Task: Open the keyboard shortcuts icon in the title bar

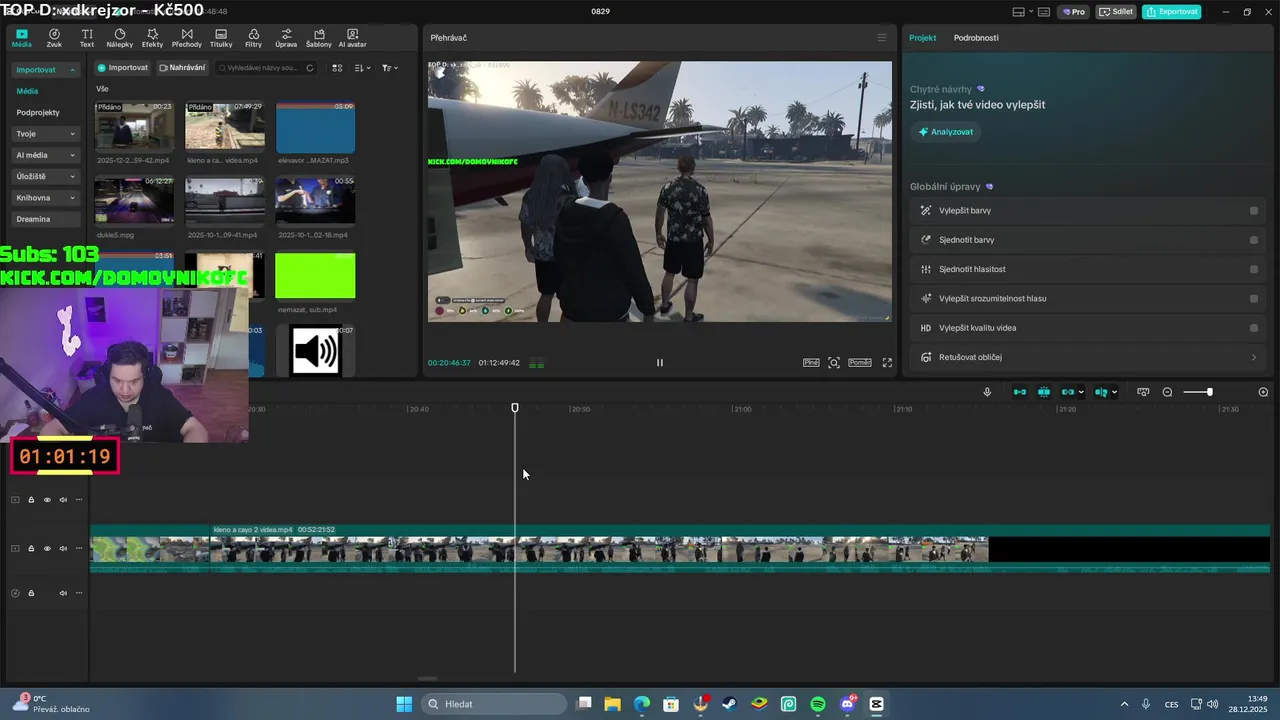Action: (1046, 12)
